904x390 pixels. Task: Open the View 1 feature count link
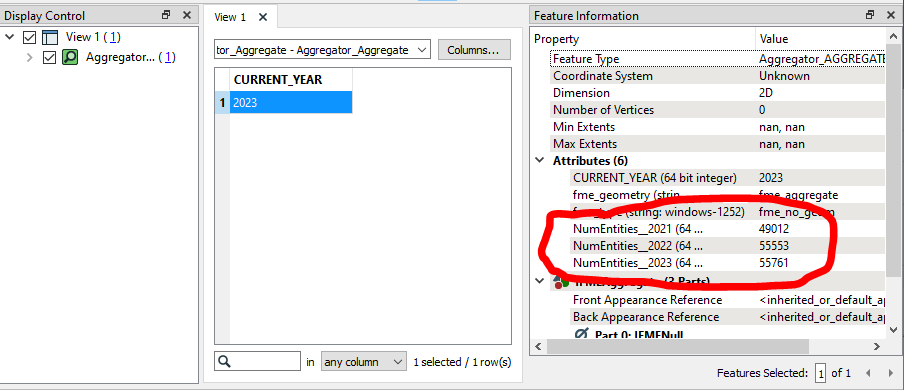pyautogui.click(x=114, y=37)
